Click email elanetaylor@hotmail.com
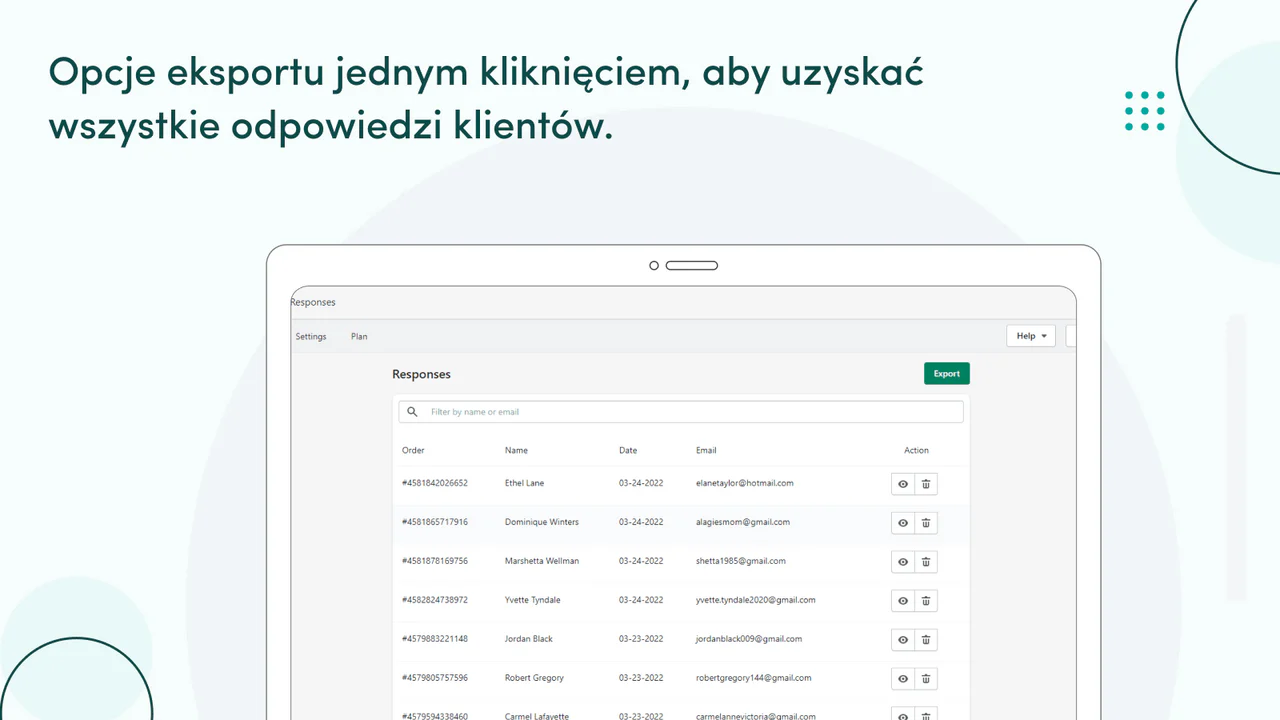The width and height of the screenshot is (1280, 720). (x=745, y=483)
